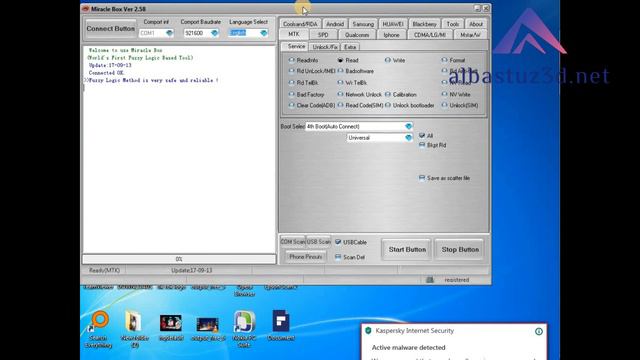Open the About tab

pos(476,24)
